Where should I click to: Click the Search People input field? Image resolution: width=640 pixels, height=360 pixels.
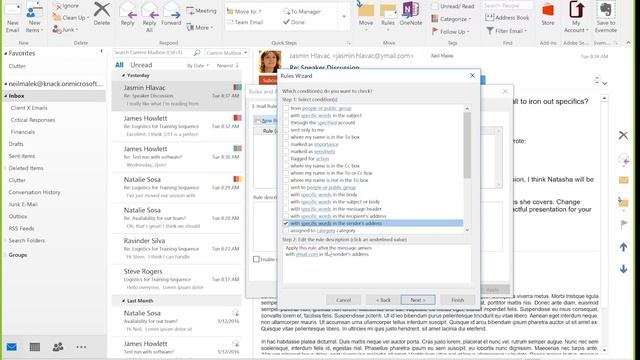(507, 6)
